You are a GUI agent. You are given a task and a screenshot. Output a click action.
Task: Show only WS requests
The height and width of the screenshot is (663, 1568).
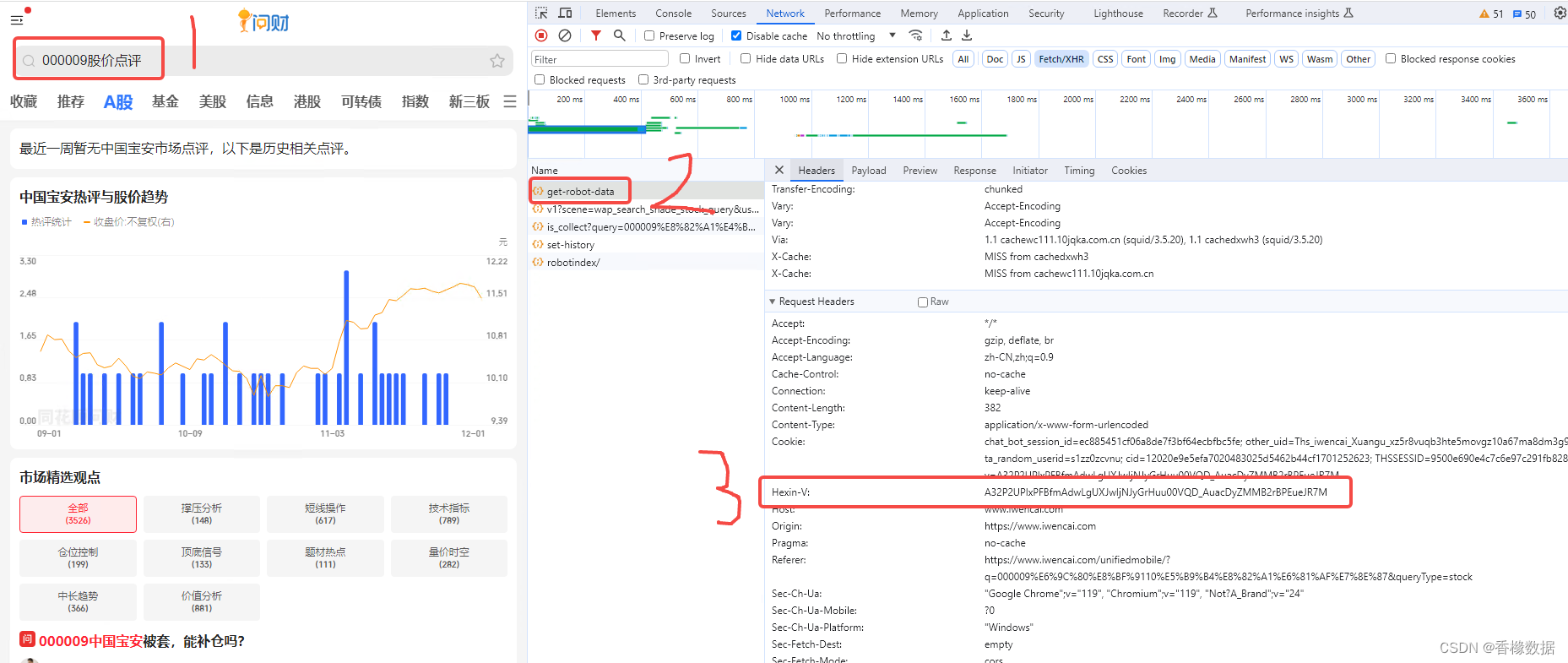coord(1286,59)
